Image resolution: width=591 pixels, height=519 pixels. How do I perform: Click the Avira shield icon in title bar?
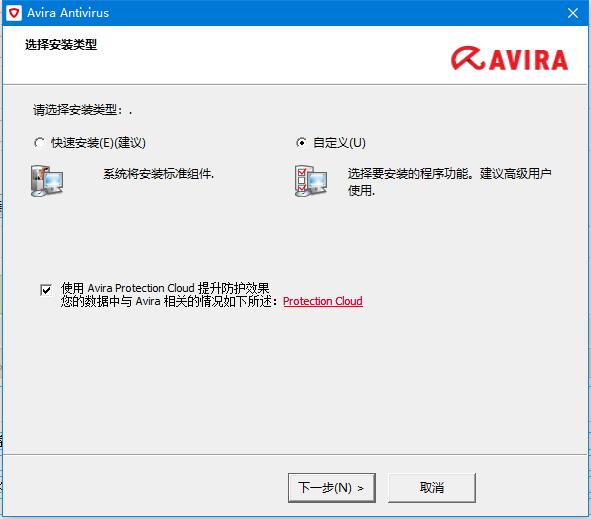pyautogui.click(x=14, y=13)
